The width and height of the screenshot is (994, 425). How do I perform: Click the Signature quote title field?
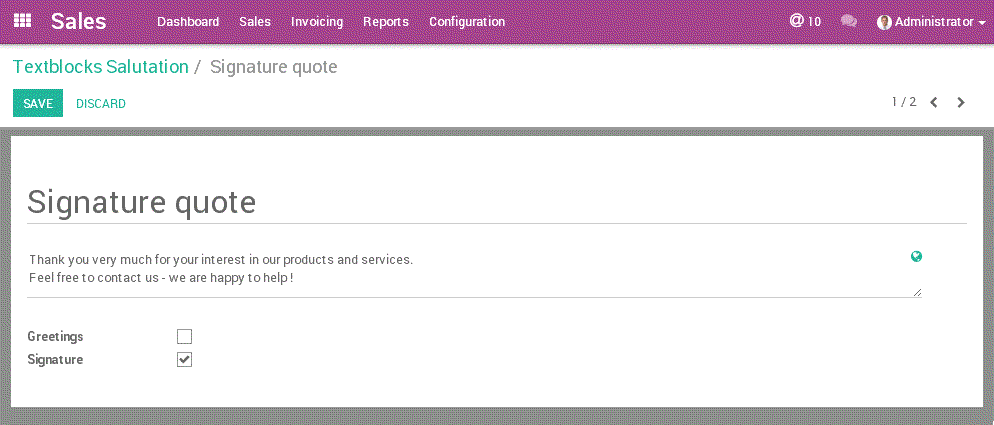pos(496,202)
